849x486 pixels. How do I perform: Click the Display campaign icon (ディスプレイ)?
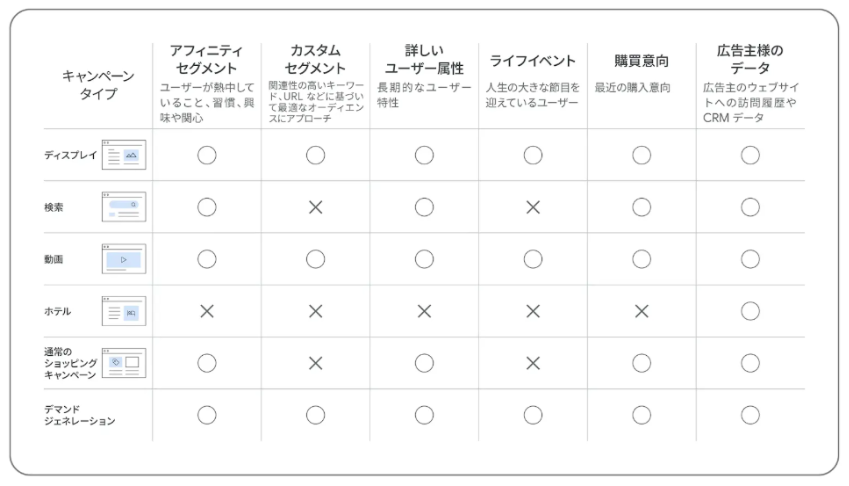tap(124, 155)
